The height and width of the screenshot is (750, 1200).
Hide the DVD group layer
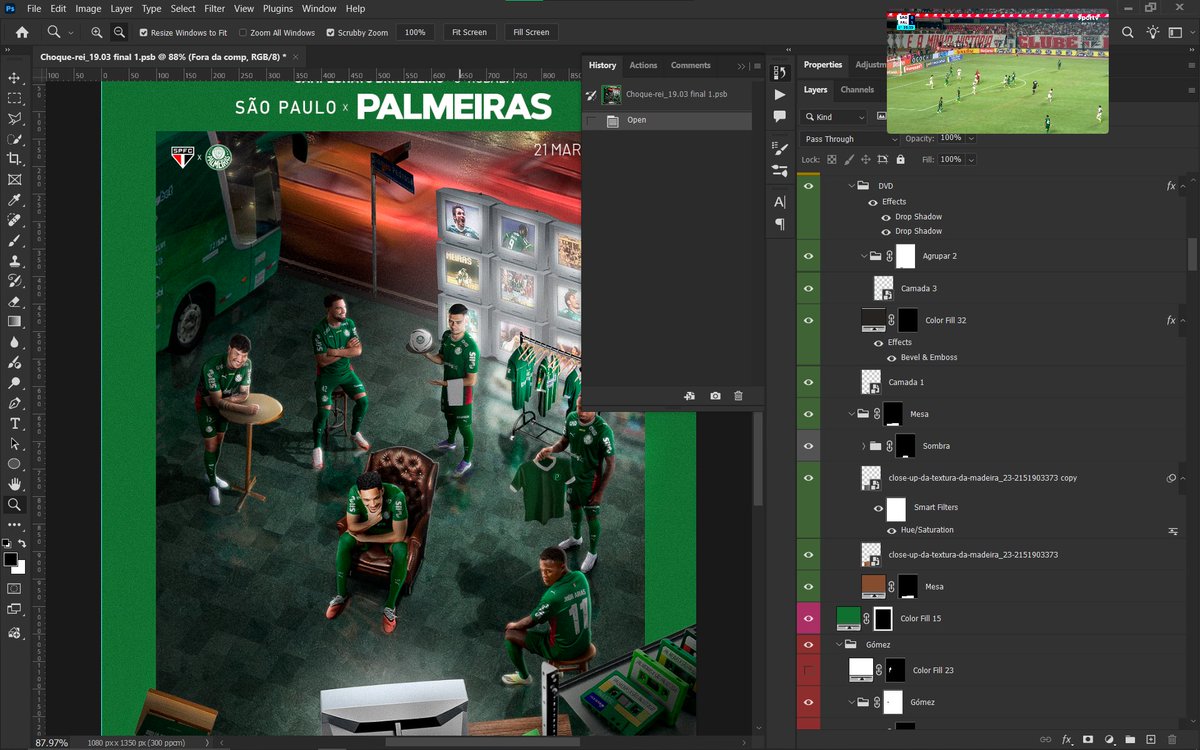tap(808, 186)
